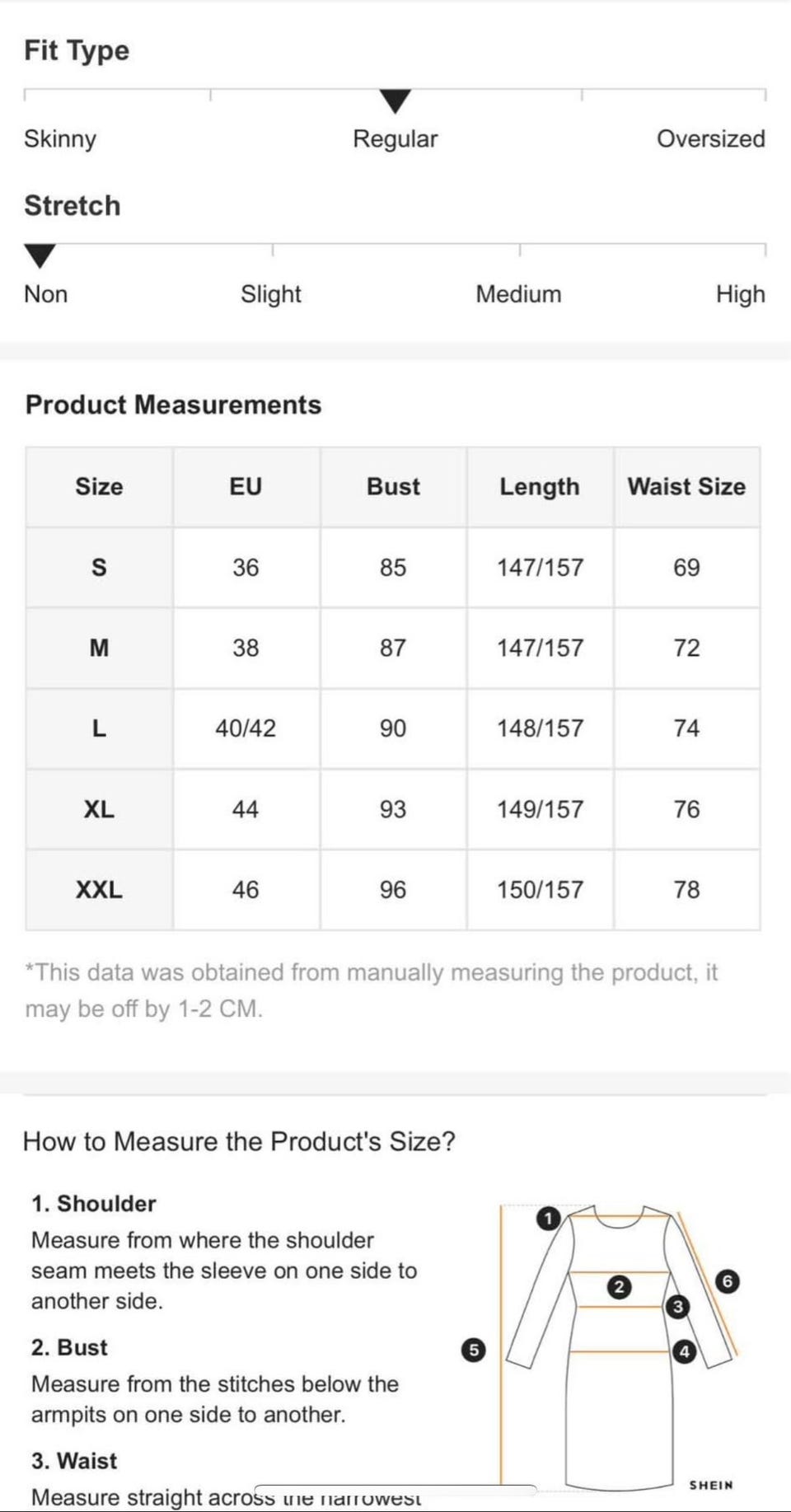Click the SHEIN logo on the diagram
This screenshot has height=1512, width=791.
711,1485
